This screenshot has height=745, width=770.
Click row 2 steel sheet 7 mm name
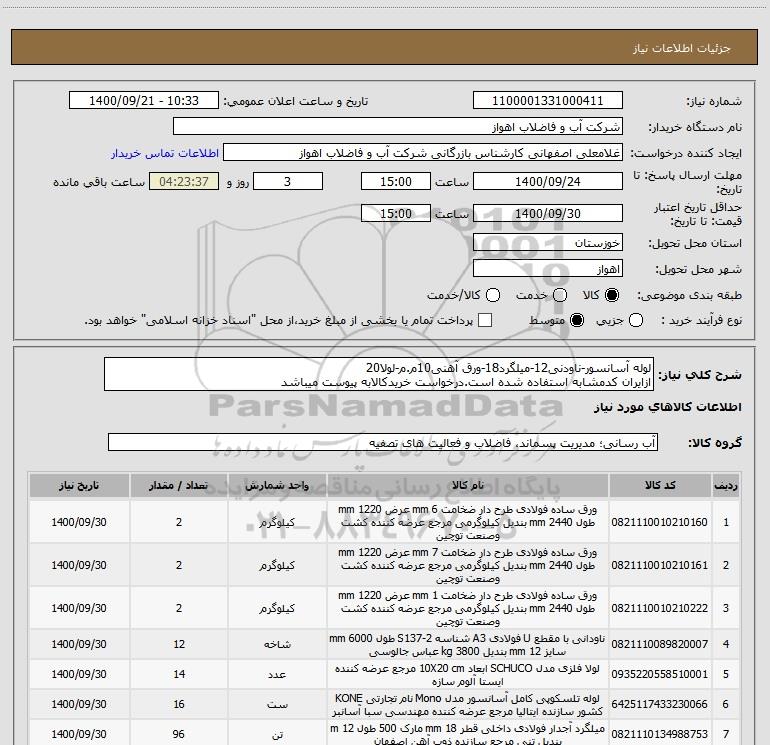[468, 565]
